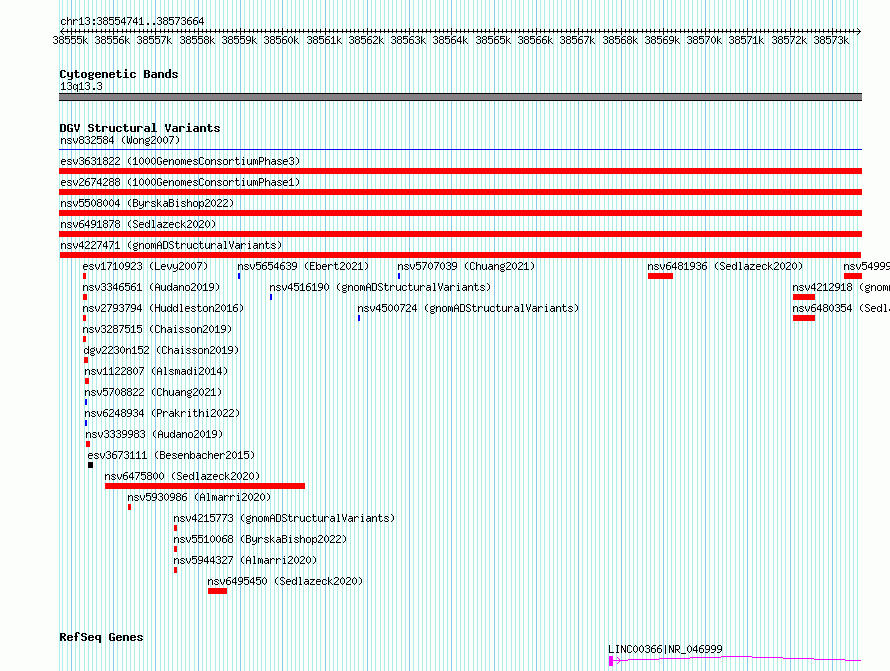Open variant nsv5654639 (Ebert2021)

point(303,266)
